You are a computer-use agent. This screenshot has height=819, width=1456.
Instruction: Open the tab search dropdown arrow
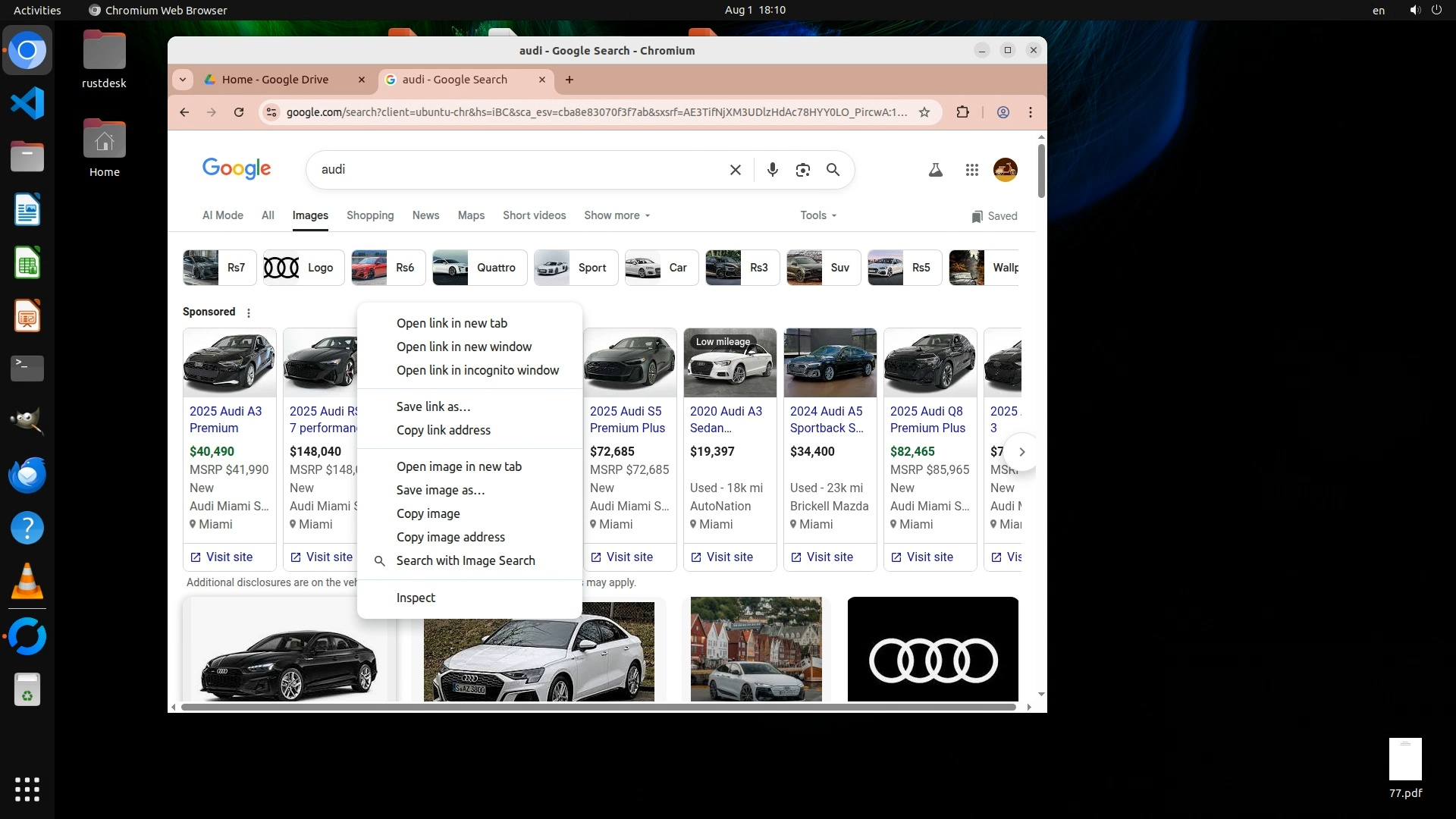(182, 80)
